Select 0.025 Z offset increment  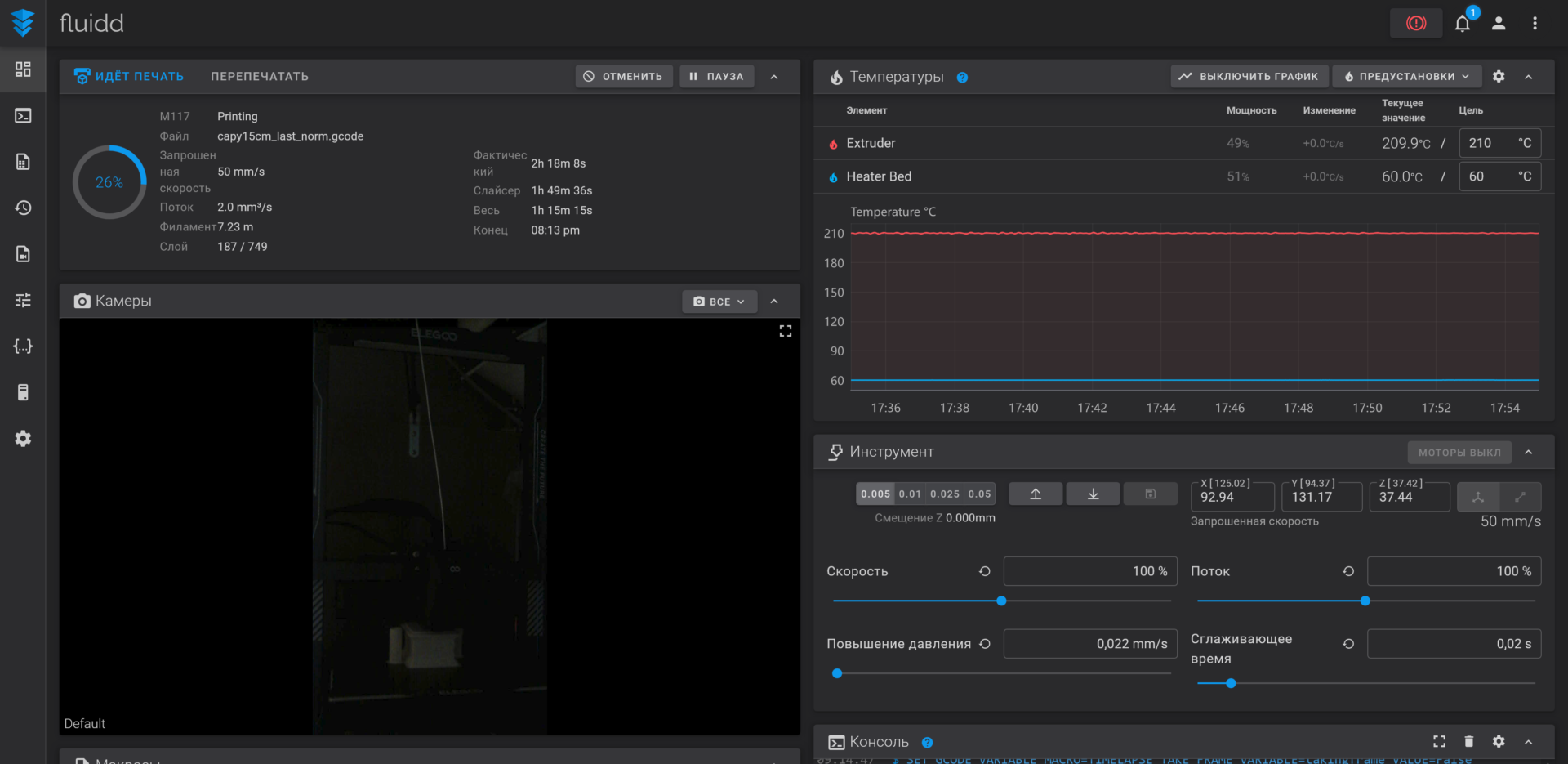click(945, 494)
